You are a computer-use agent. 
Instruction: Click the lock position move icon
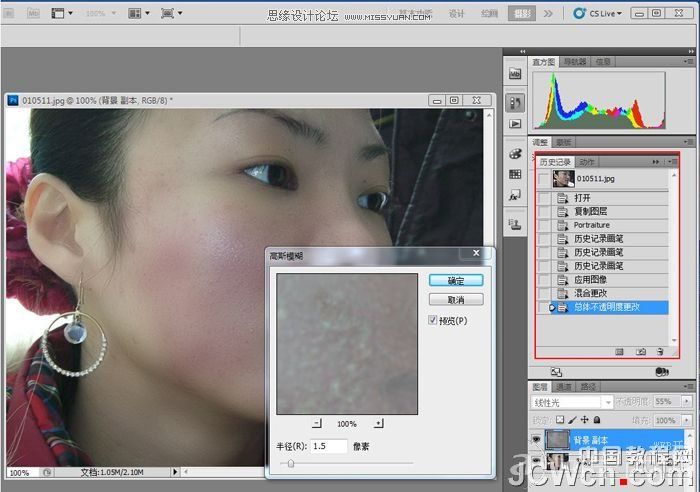click(x=584, y=420)
